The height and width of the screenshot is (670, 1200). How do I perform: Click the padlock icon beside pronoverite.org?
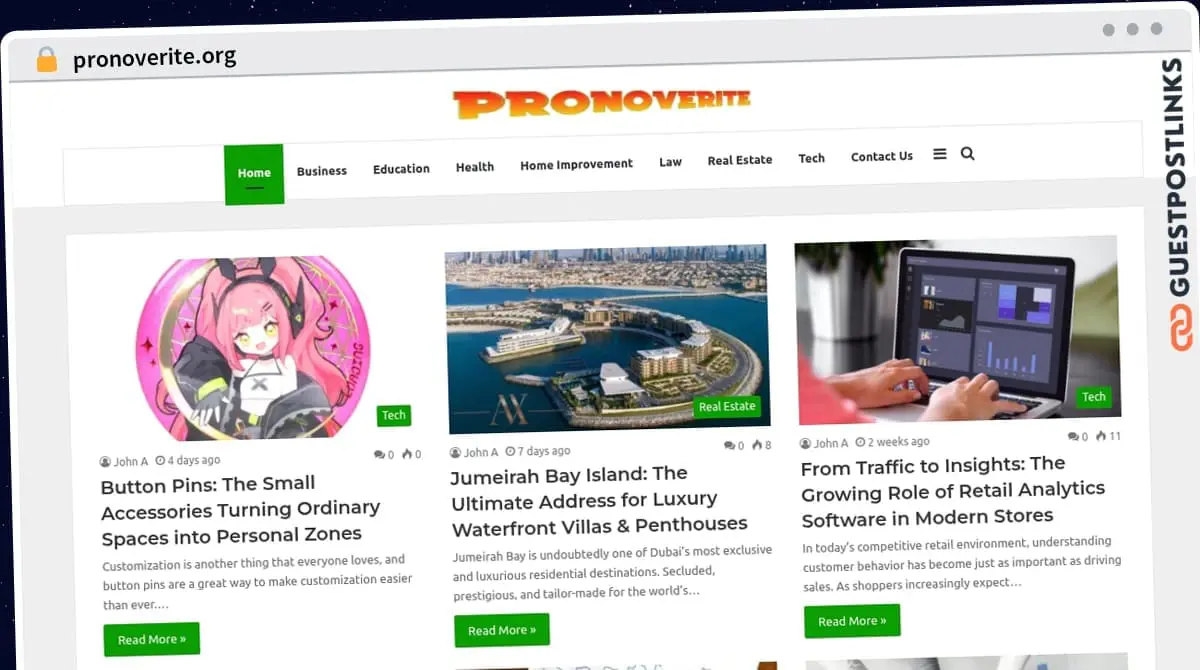click(x=47, y=59)
